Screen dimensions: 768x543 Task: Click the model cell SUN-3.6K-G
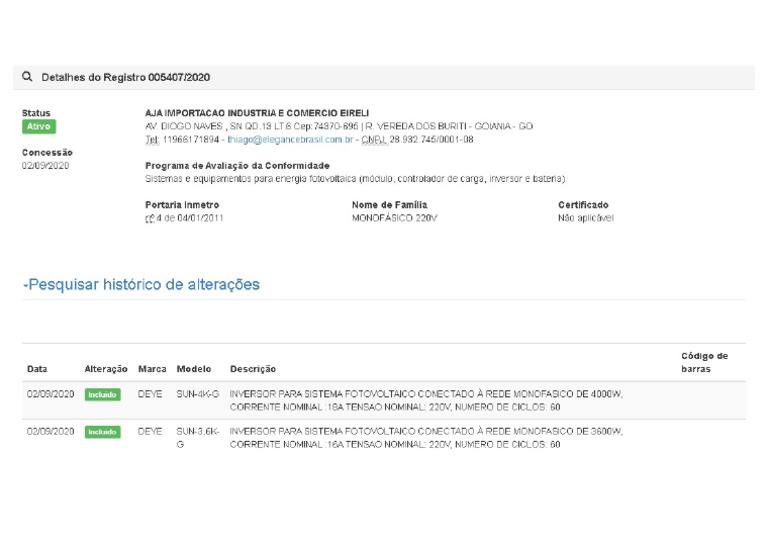click(198, 438)
